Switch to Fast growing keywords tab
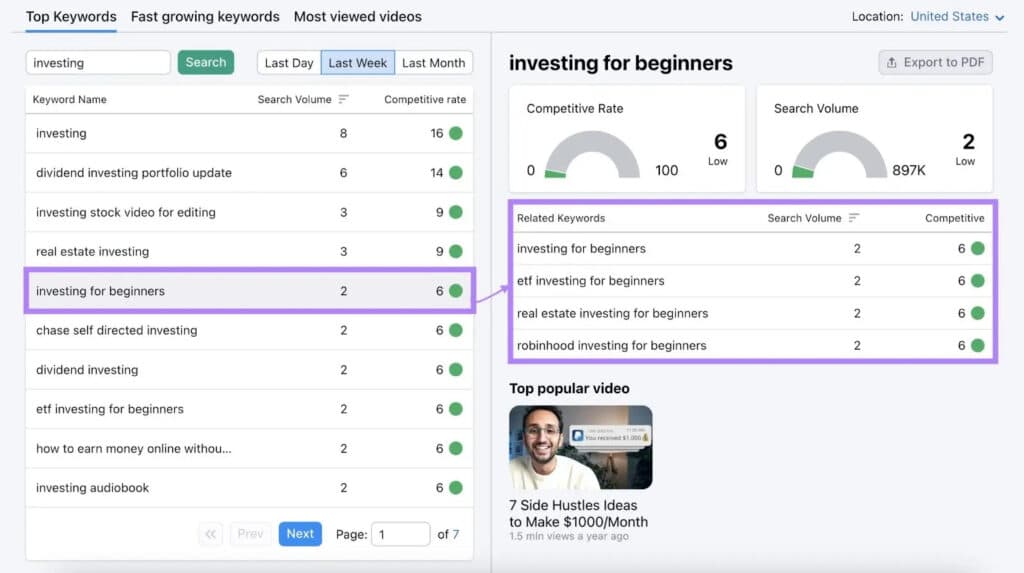 point(205,17)
